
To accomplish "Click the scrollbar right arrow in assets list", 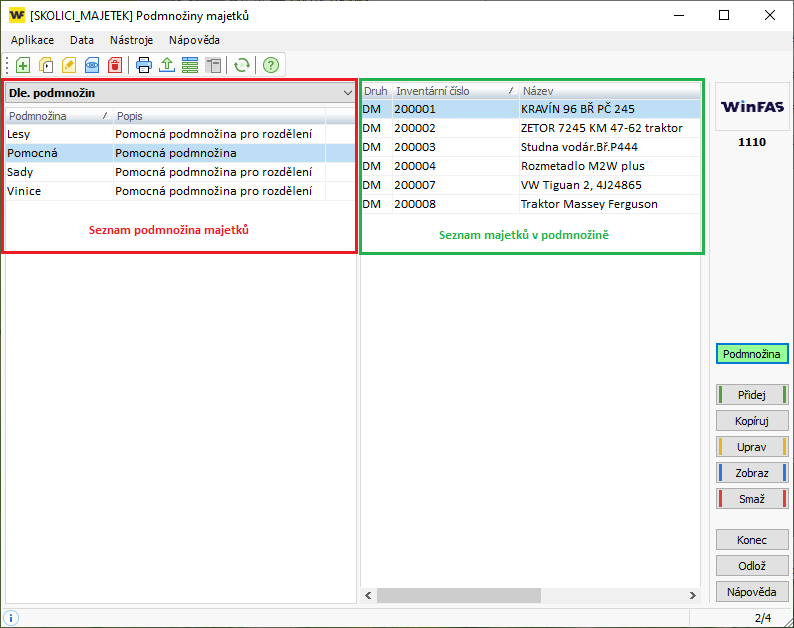I will click(693, 595).
